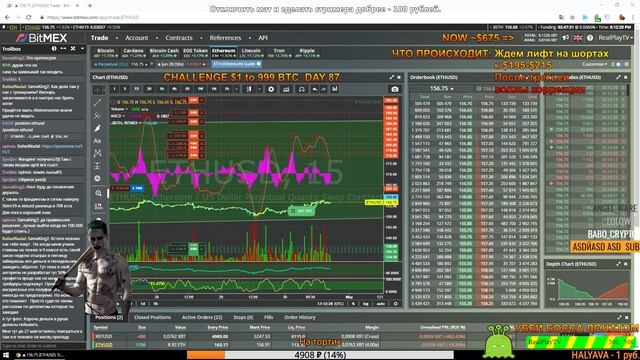Image resolution: width=640 pixels, height=360 pixels.
Task: Open the Customize dropdown
Action: 594,64
